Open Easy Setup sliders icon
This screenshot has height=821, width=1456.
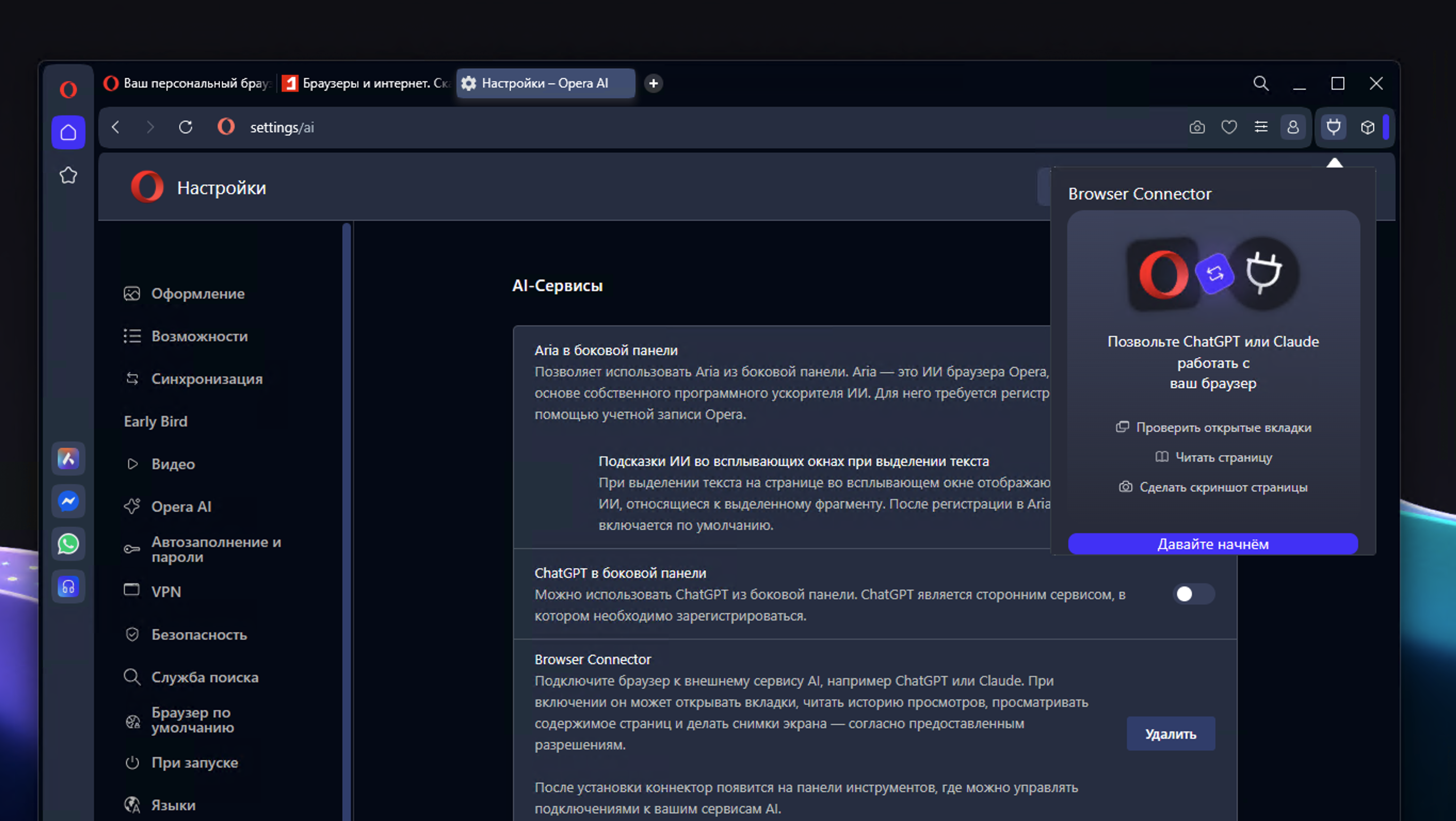point(1261,128)
